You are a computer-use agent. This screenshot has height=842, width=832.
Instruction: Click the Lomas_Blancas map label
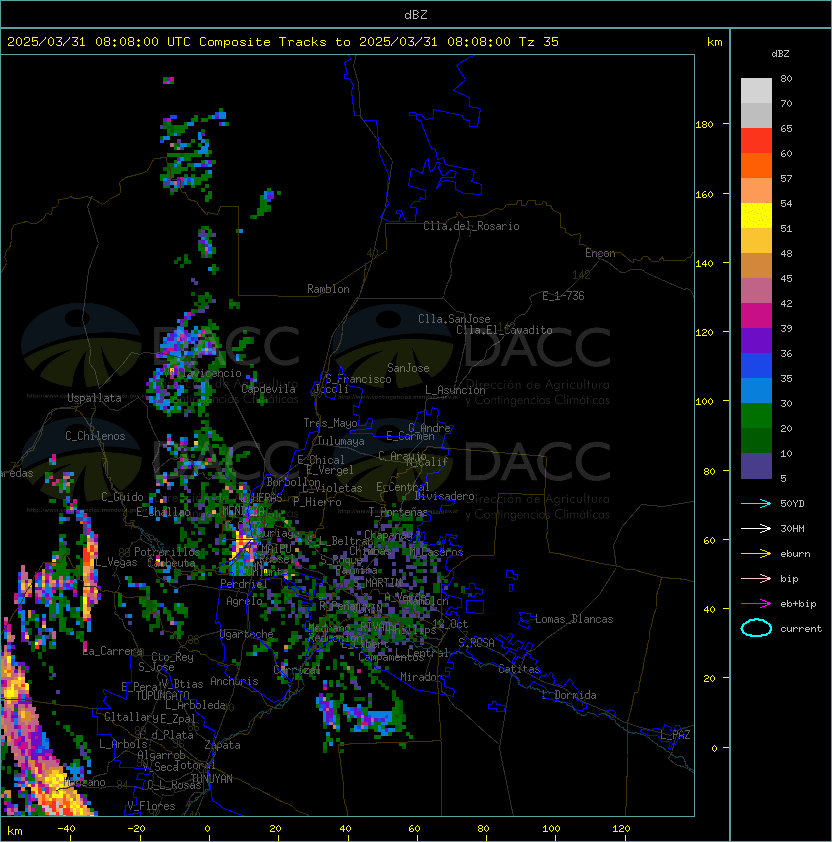[x=574, y=619]
